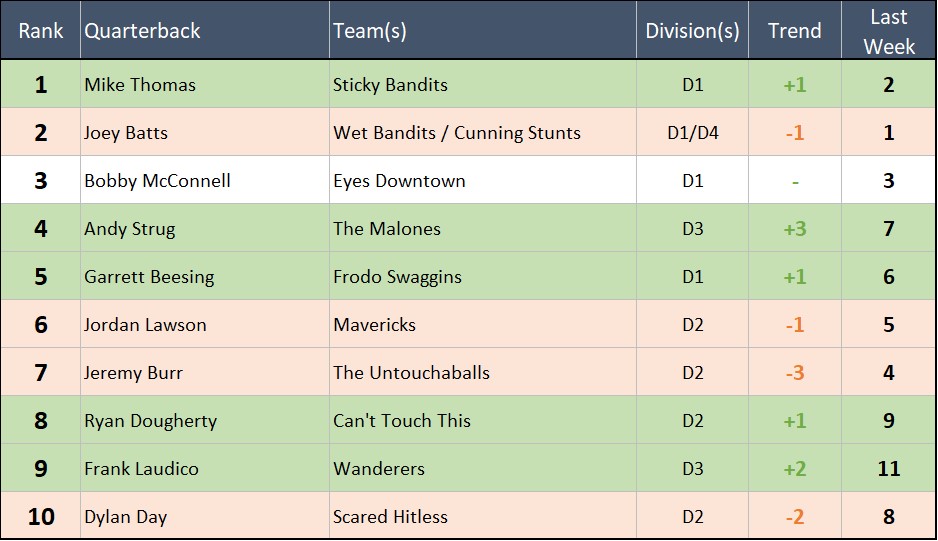
Task: Click the Trend column header
Action: point(795,31)
